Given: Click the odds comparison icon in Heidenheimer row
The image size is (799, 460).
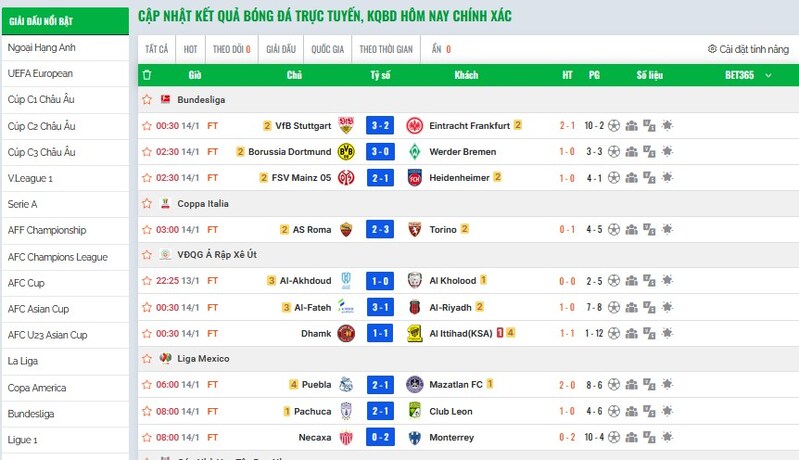Looking at the screenshot, I should [649, 178].
